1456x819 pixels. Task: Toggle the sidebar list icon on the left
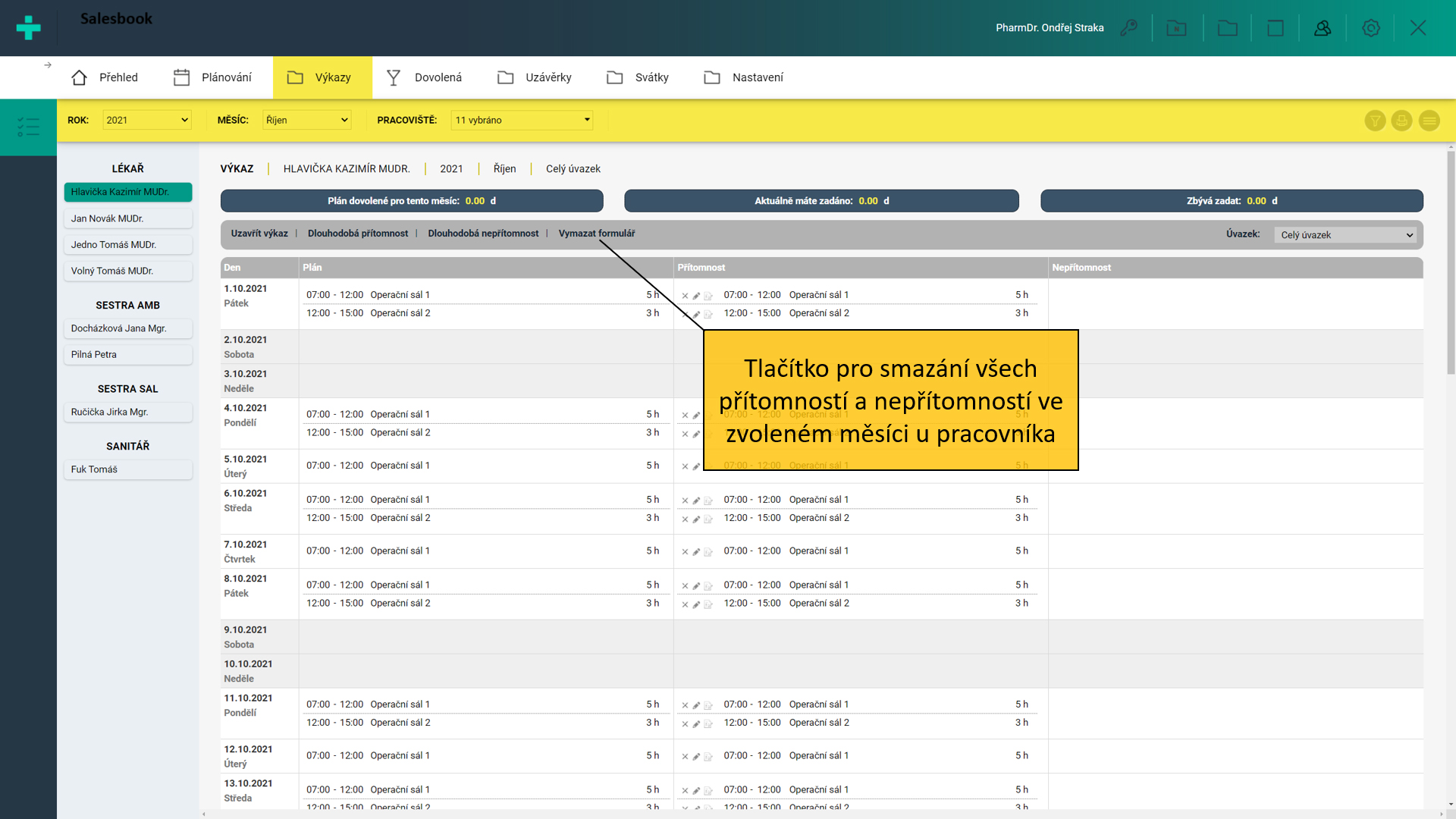point(28,127)
